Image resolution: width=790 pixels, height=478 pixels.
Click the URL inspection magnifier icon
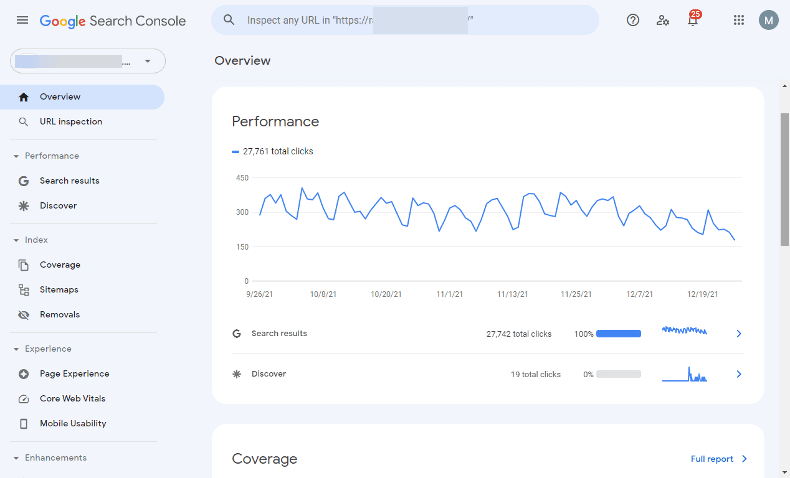(x=23, y=122)
